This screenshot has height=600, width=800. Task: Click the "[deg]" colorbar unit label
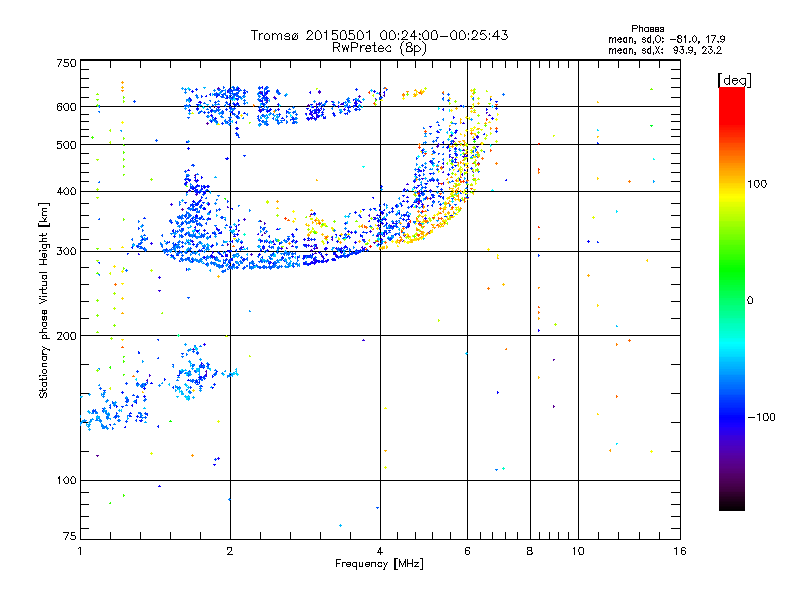(734, 80)
